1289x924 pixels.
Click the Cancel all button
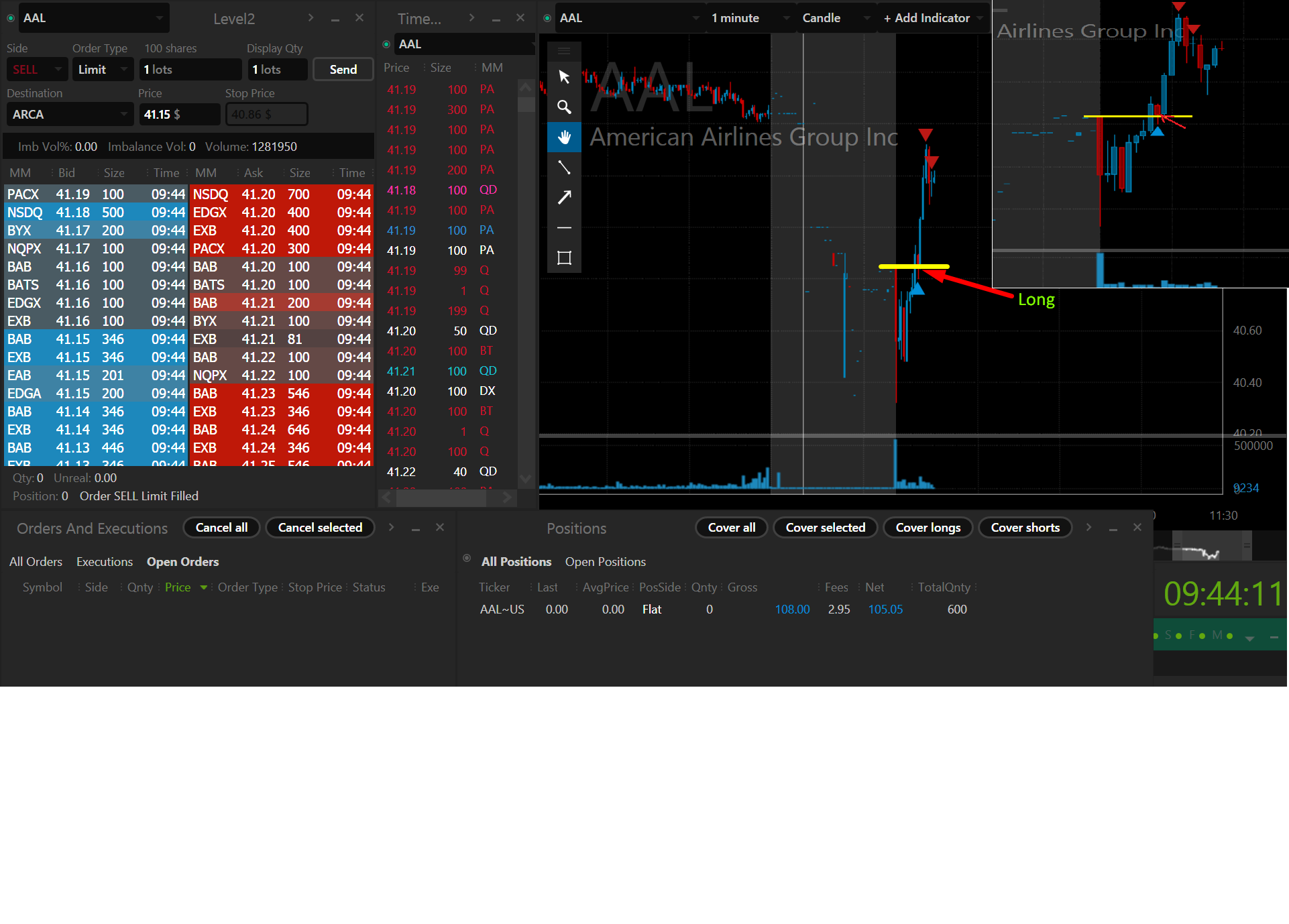221,528
